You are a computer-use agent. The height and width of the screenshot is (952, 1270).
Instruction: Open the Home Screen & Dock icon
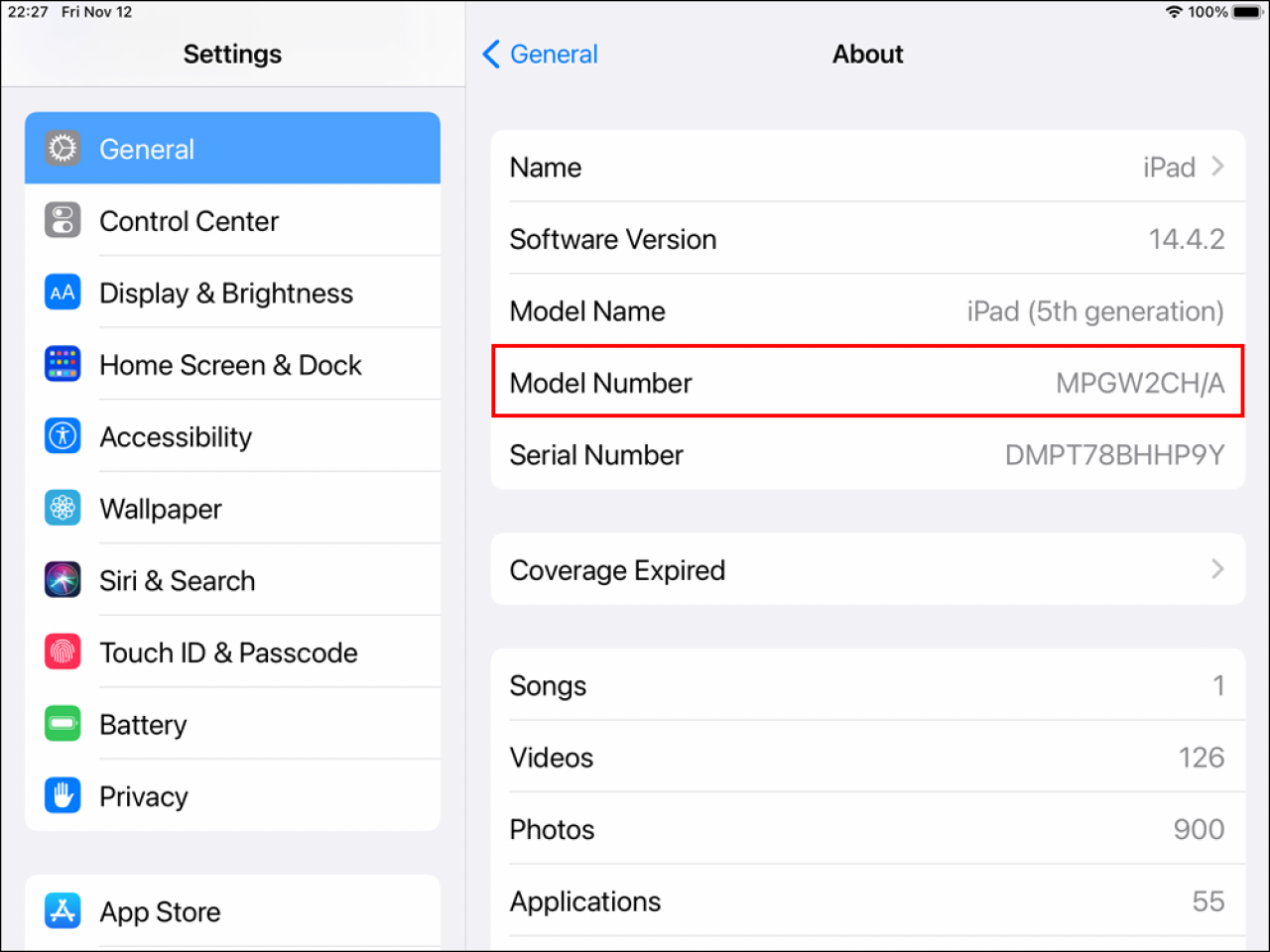click(x=63, y=364)
